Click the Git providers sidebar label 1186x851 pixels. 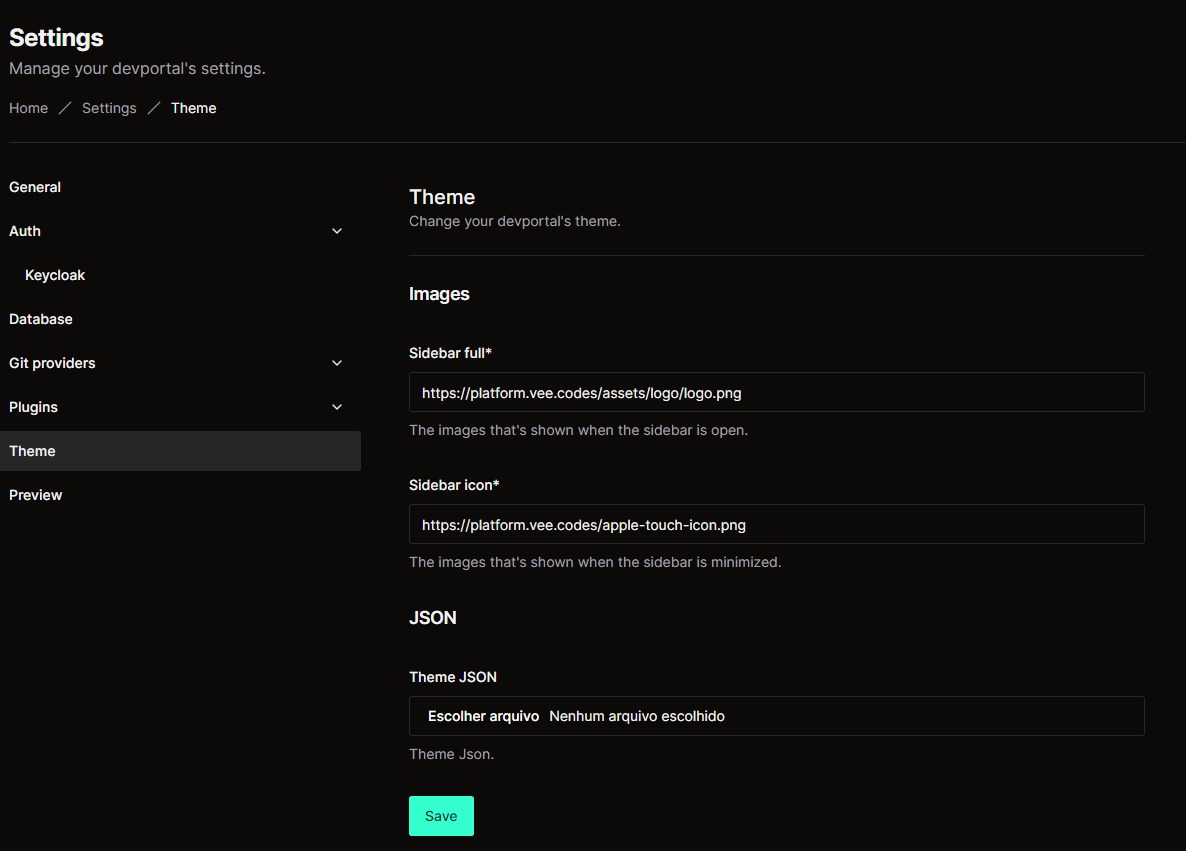point(52,363)
